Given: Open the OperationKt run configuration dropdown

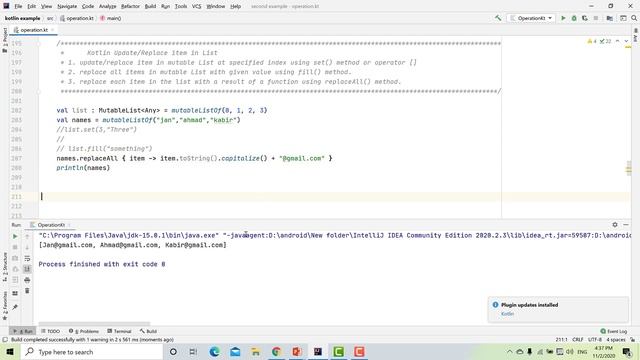Looking at the screenshot, I should click(531, 18).
